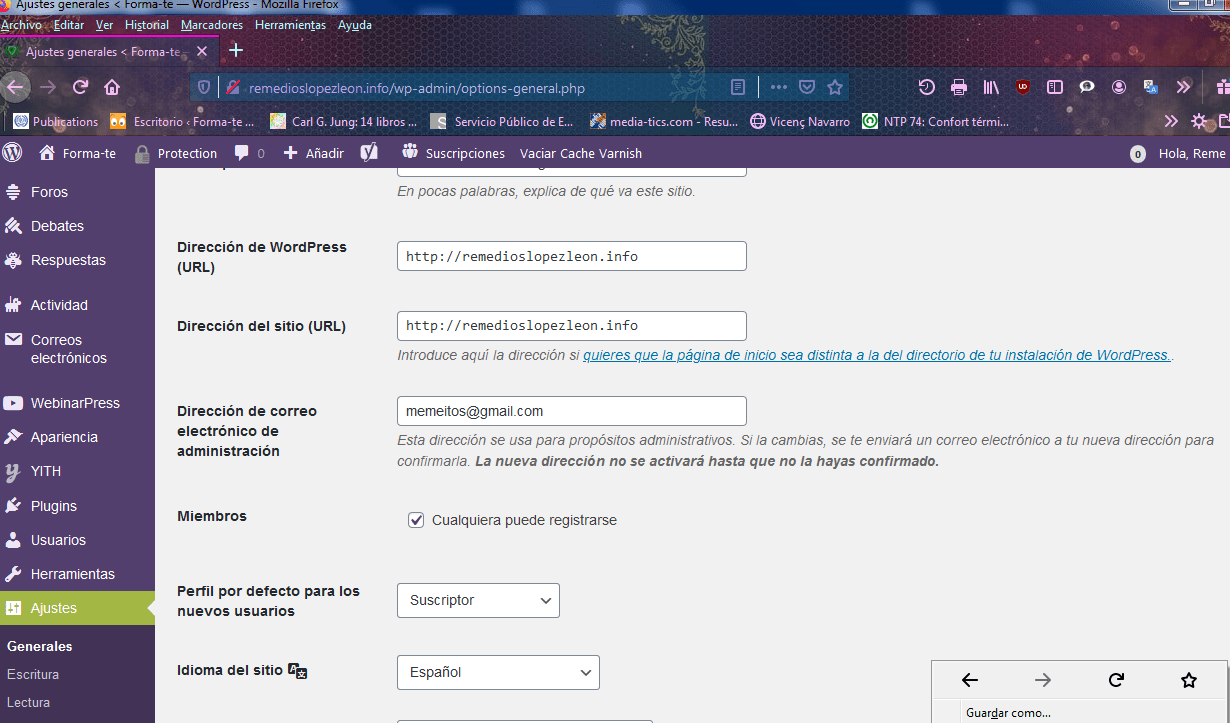Show site tracking protection shield info

pos(204,87)
